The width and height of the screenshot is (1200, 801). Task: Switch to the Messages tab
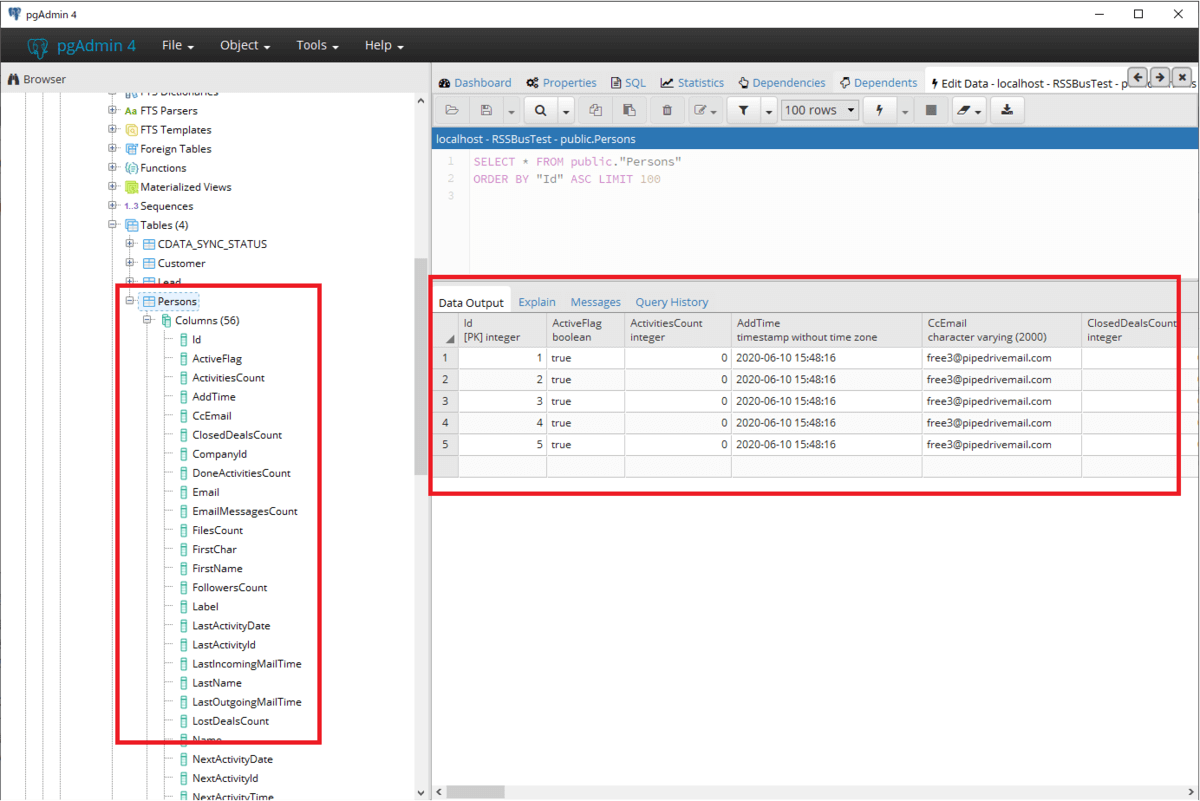pyautogui.click(x=595, y=302)
